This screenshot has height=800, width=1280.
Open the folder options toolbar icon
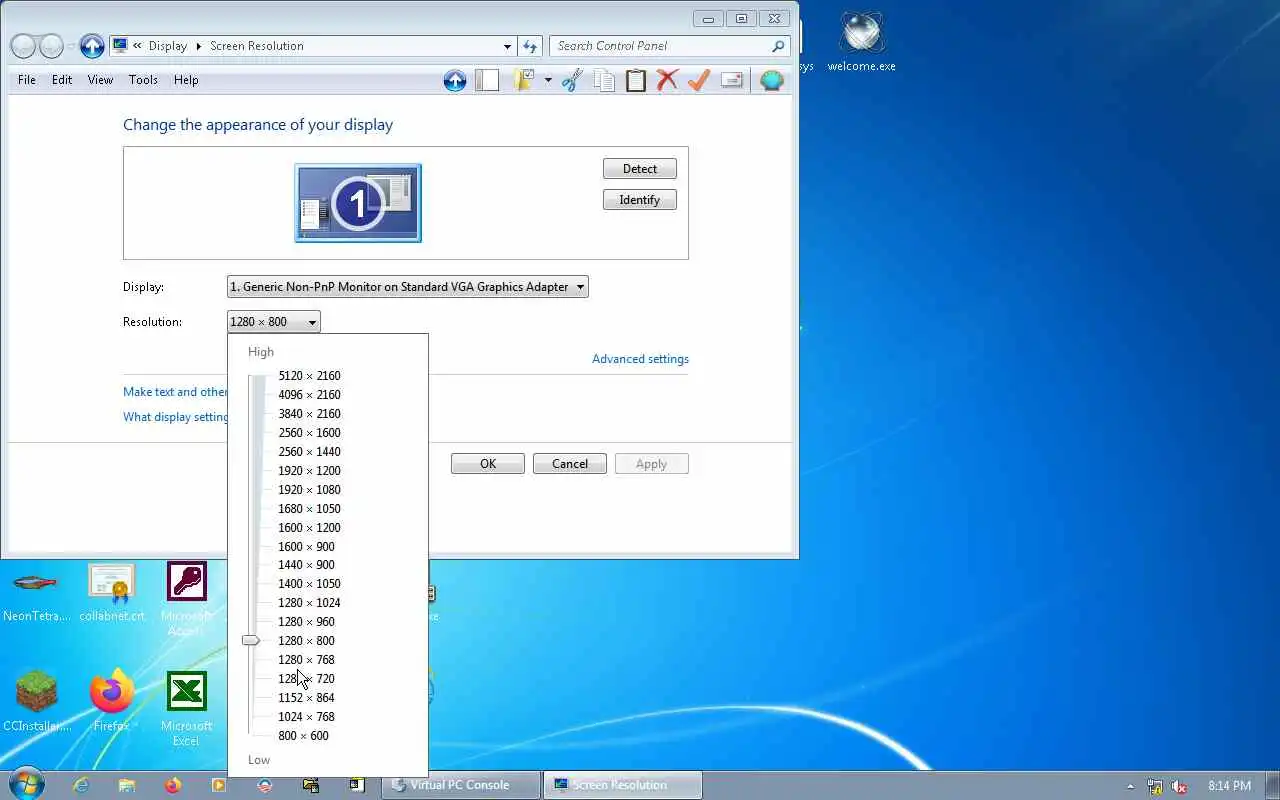524,80
